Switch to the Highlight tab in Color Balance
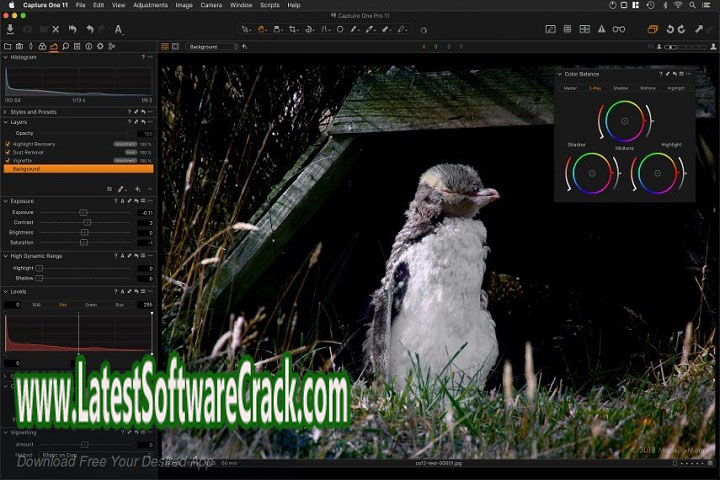 [676, 88]
